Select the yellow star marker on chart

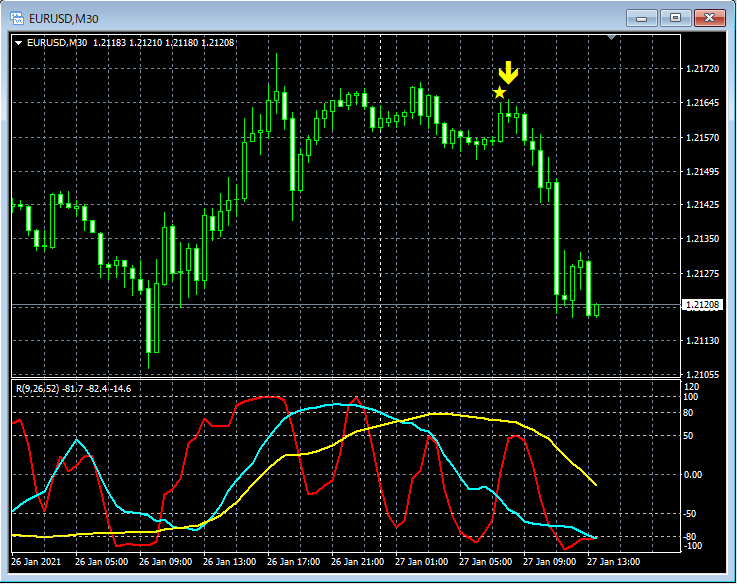[499, 92]
